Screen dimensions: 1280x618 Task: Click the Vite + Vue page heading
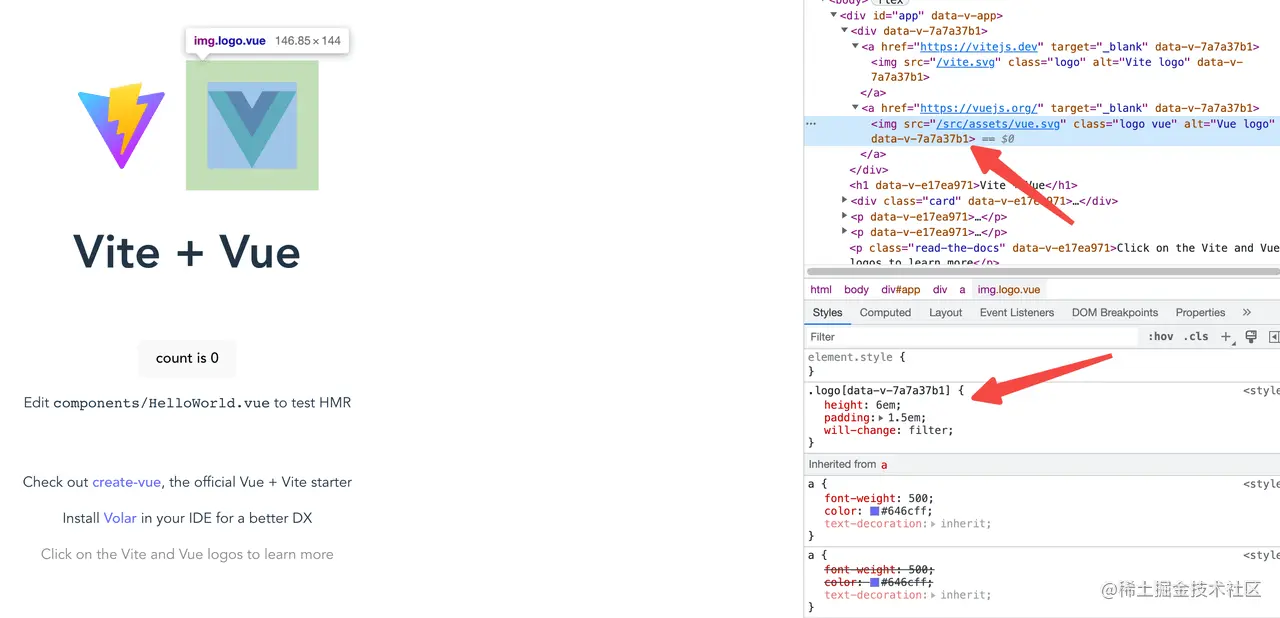pyautogui.click(x=187, y=251)
